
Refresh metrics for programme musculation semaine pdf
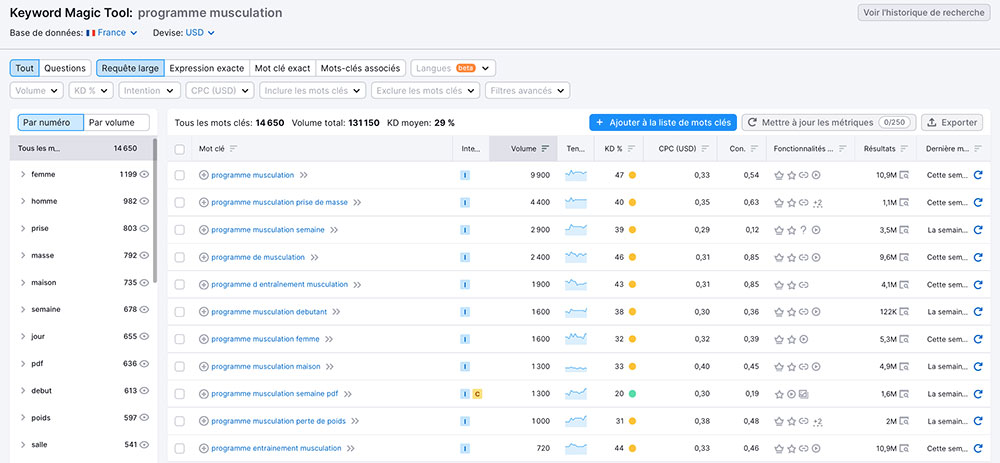pos(978,394)
